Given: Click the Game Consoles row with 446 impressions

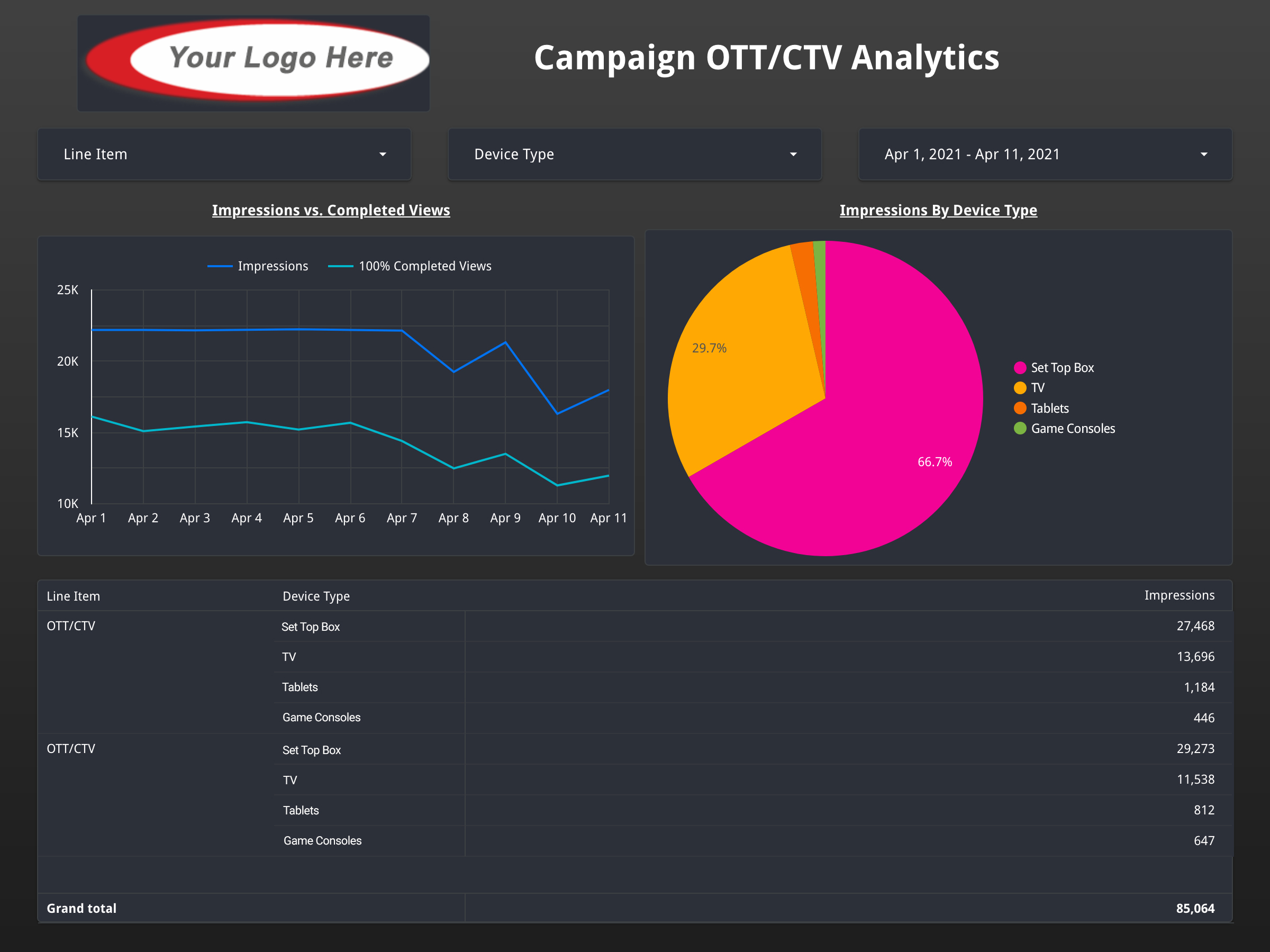Looking at the screenshot, I should point(754,718).
